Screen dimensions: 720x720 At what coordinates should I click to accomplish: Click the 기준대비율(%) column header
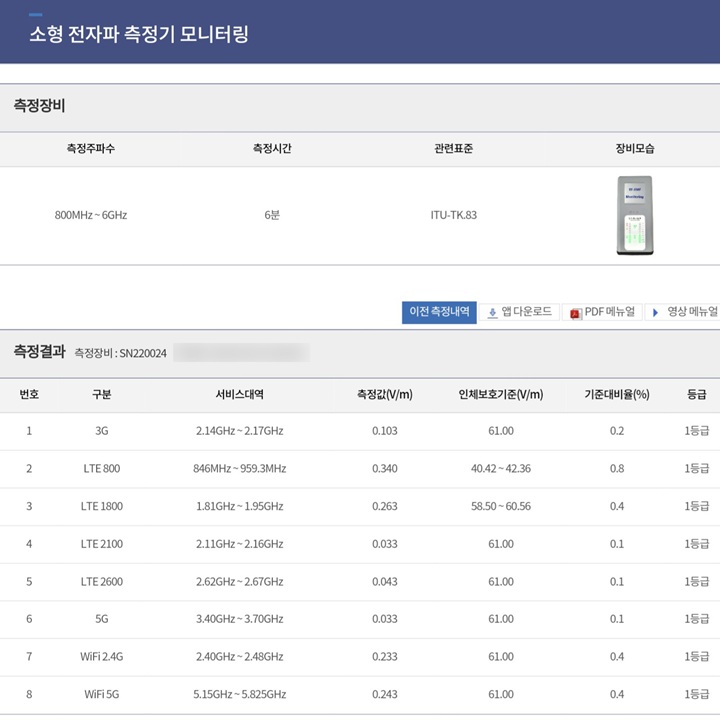pos(617,394)
